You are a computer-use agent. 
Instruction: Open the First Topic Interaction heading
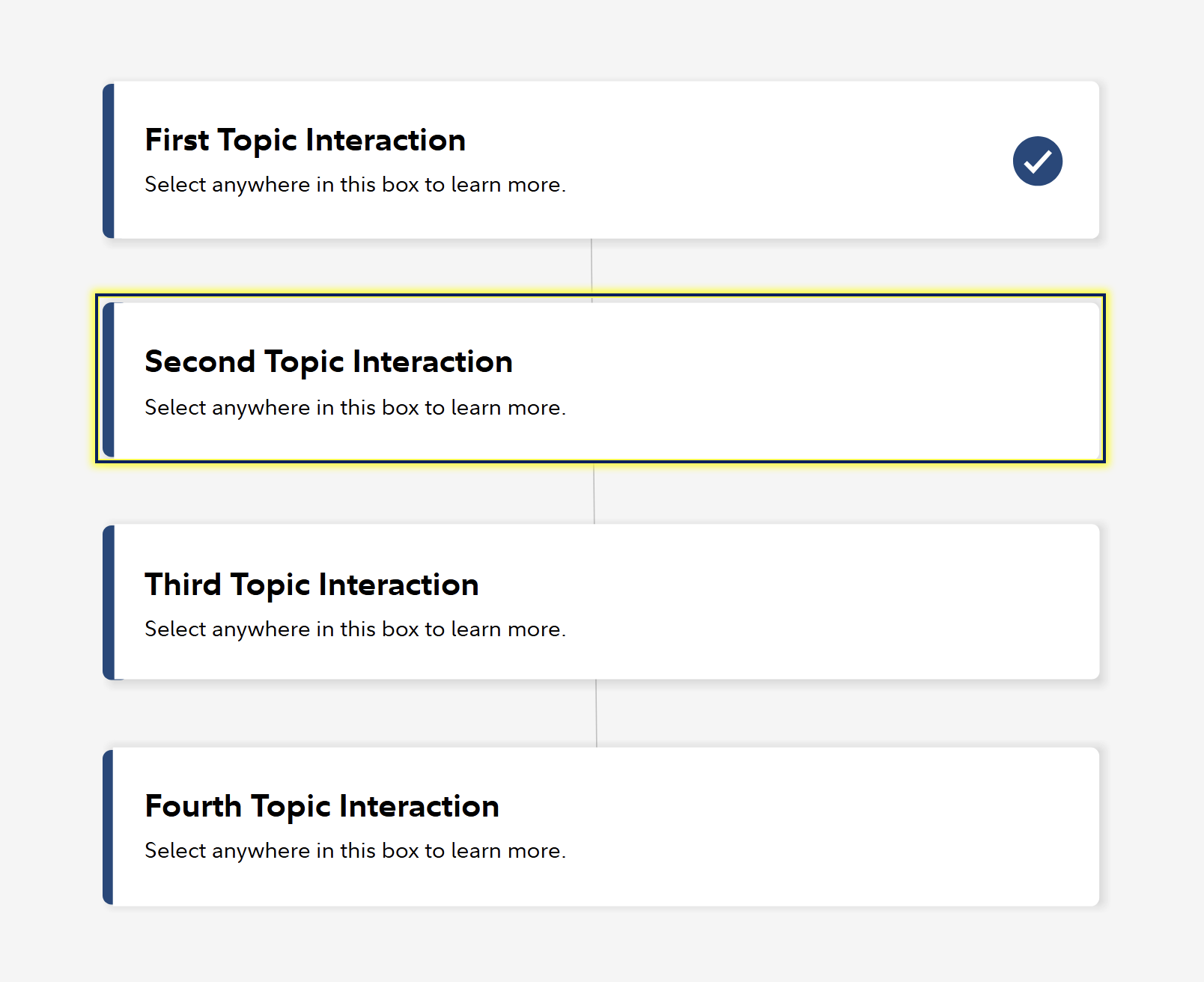(305, 141)
